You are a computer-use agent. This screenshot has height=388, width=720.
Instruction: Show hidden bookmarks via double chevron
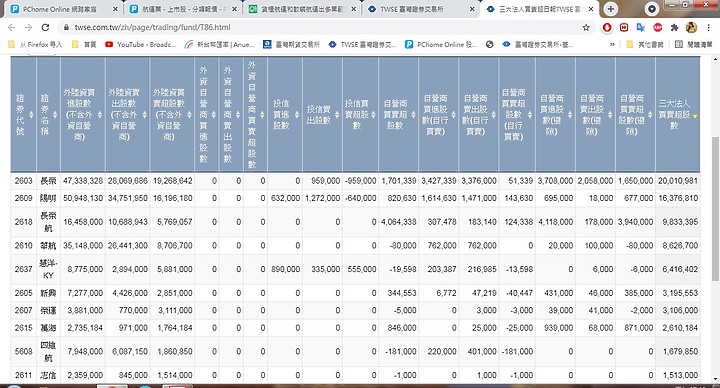pyautogui.click(x=612, y=45)
